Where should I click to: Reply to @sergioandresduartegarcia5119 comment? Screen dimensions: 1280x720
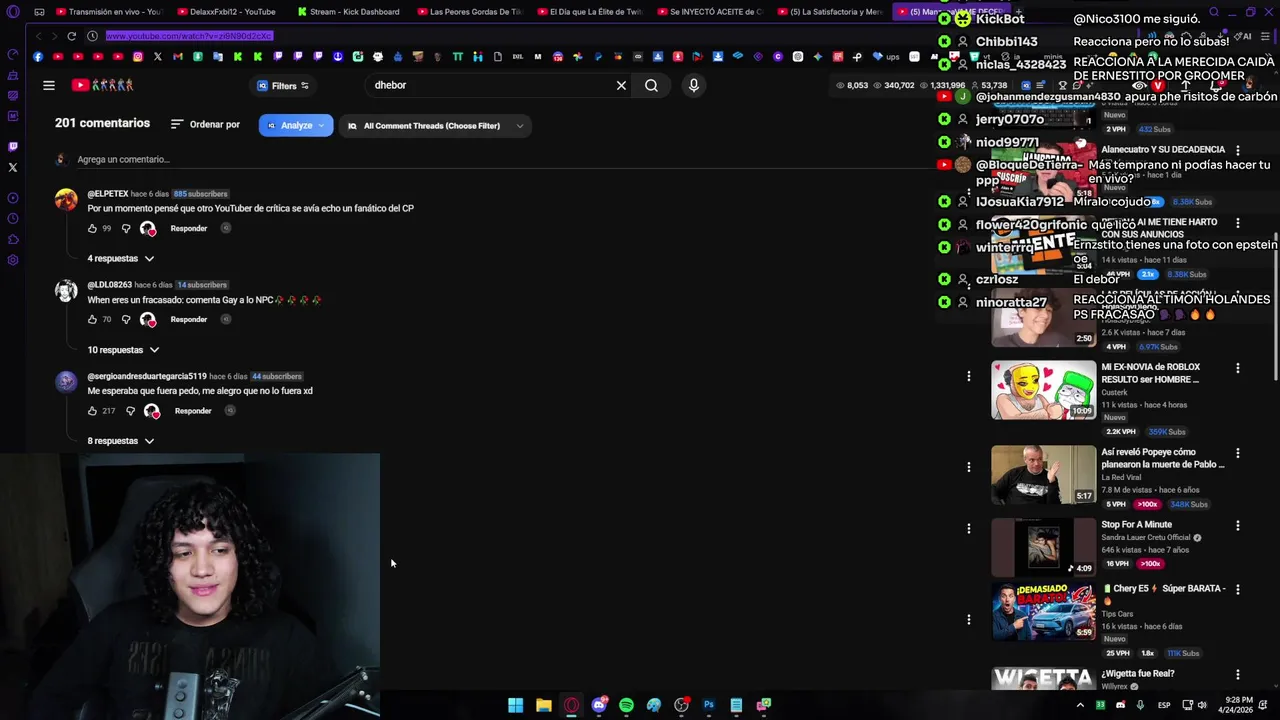(193, 411)
